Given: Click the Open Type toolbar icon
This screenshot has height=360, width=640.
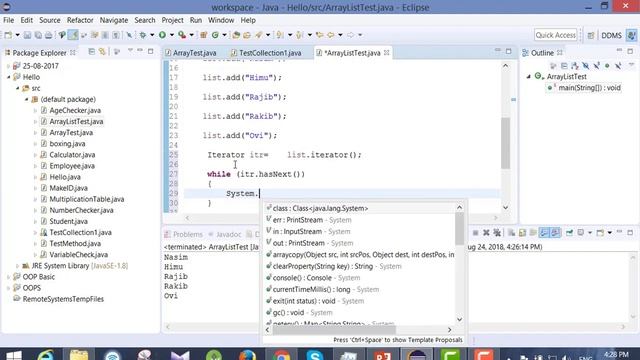Looking at the screenshot, I should [x=236, y=35].
